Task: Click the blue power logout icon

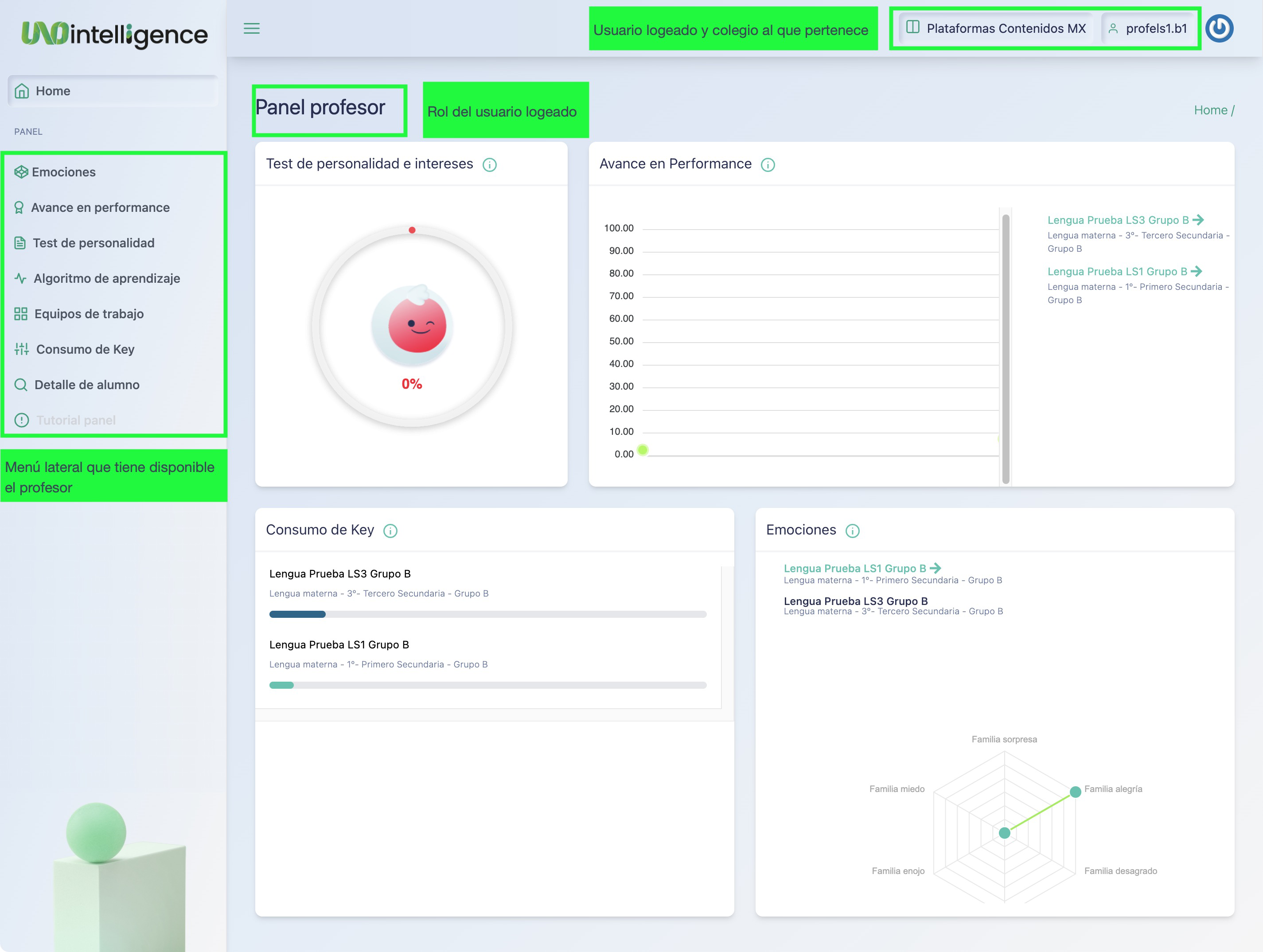Action: pos(1219,28)
